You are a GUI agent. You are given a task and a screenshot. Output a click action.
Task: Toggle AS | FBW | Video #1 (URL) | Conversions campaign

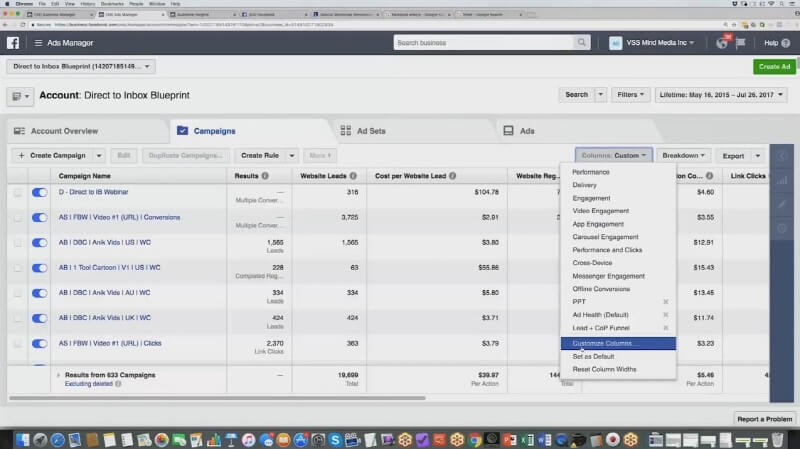coord(39,218)
